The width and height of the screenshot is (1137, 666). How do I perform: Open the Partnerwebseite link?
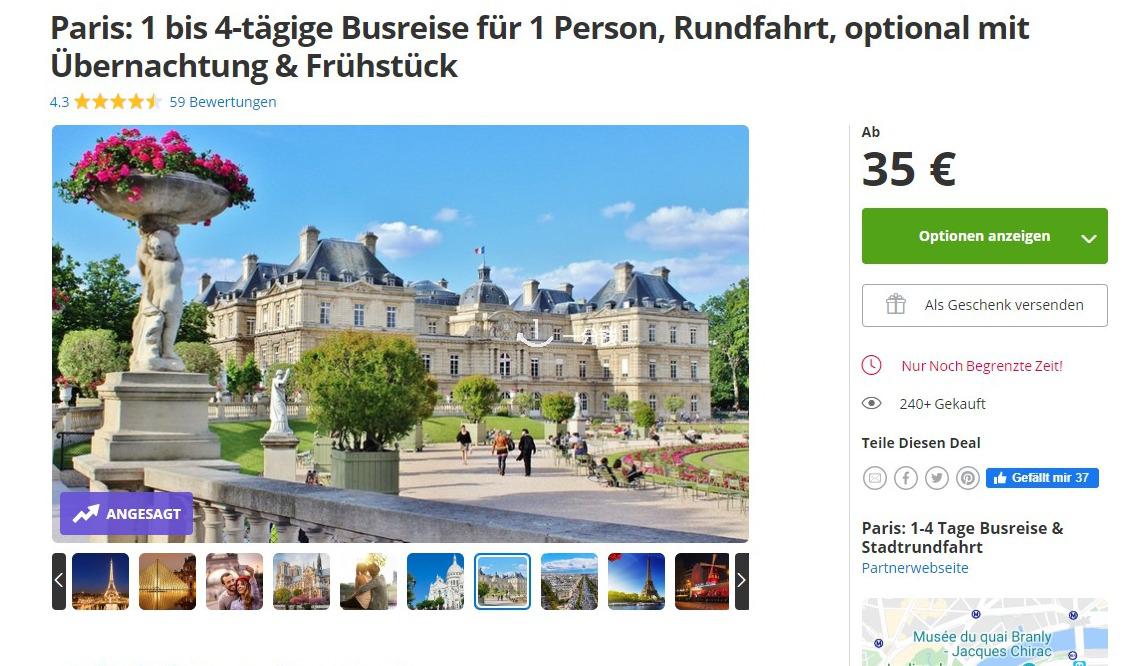(914, 568)
